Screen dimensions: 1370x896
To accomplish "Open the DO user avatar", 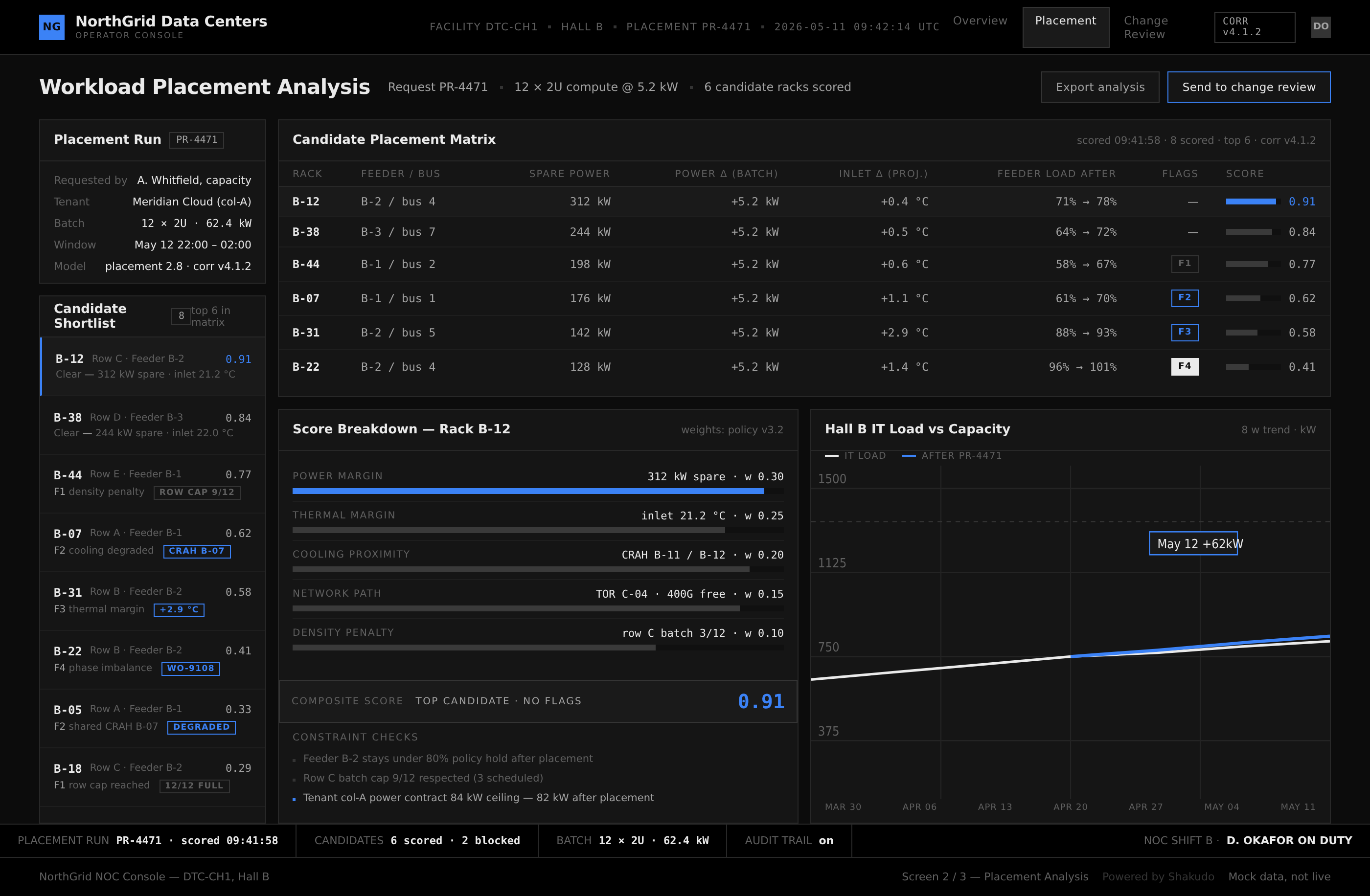I will 1321,27.
